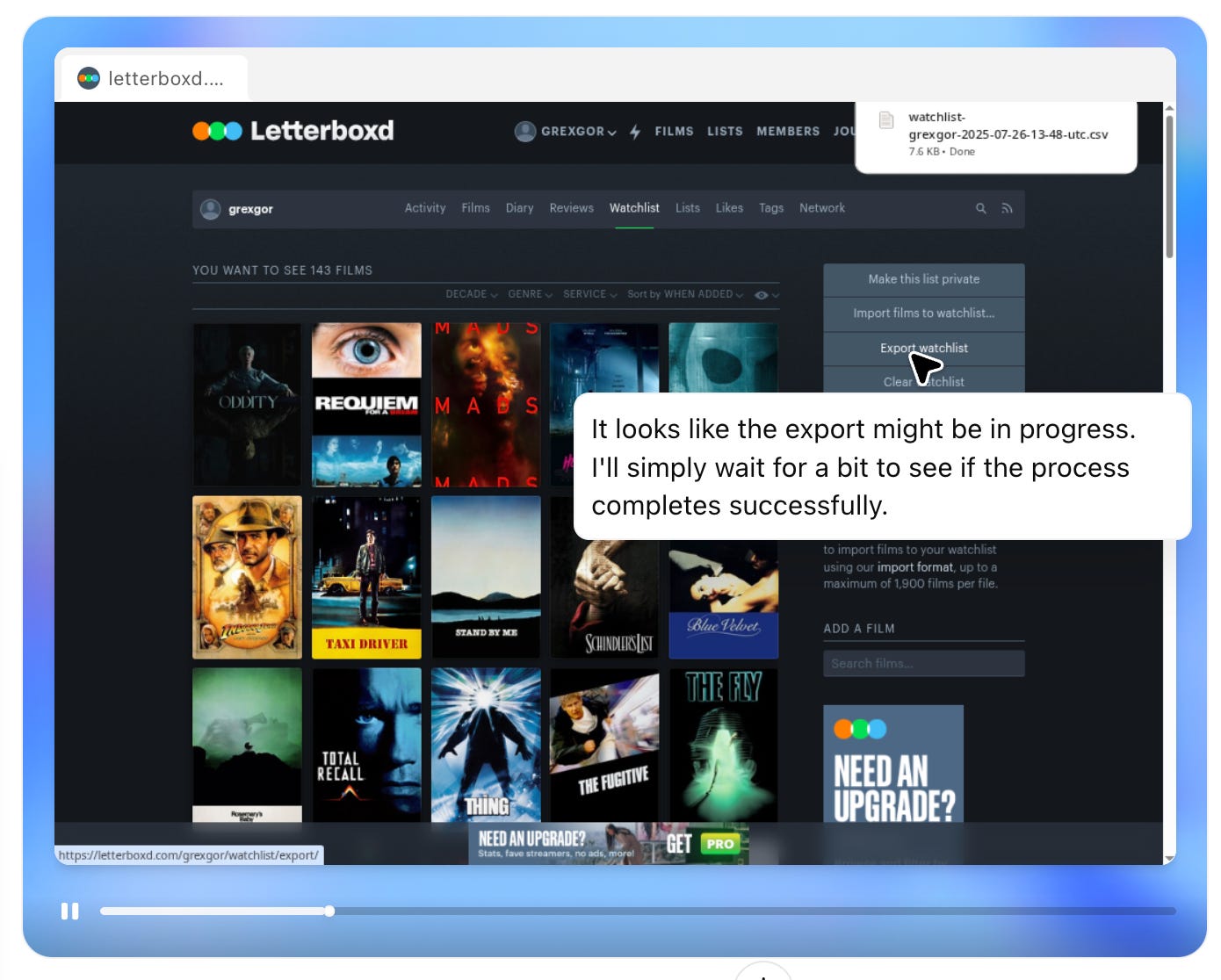Screen dimensions: 1221x980
Task: Click Import films to watchlist button
Action: 924,313
